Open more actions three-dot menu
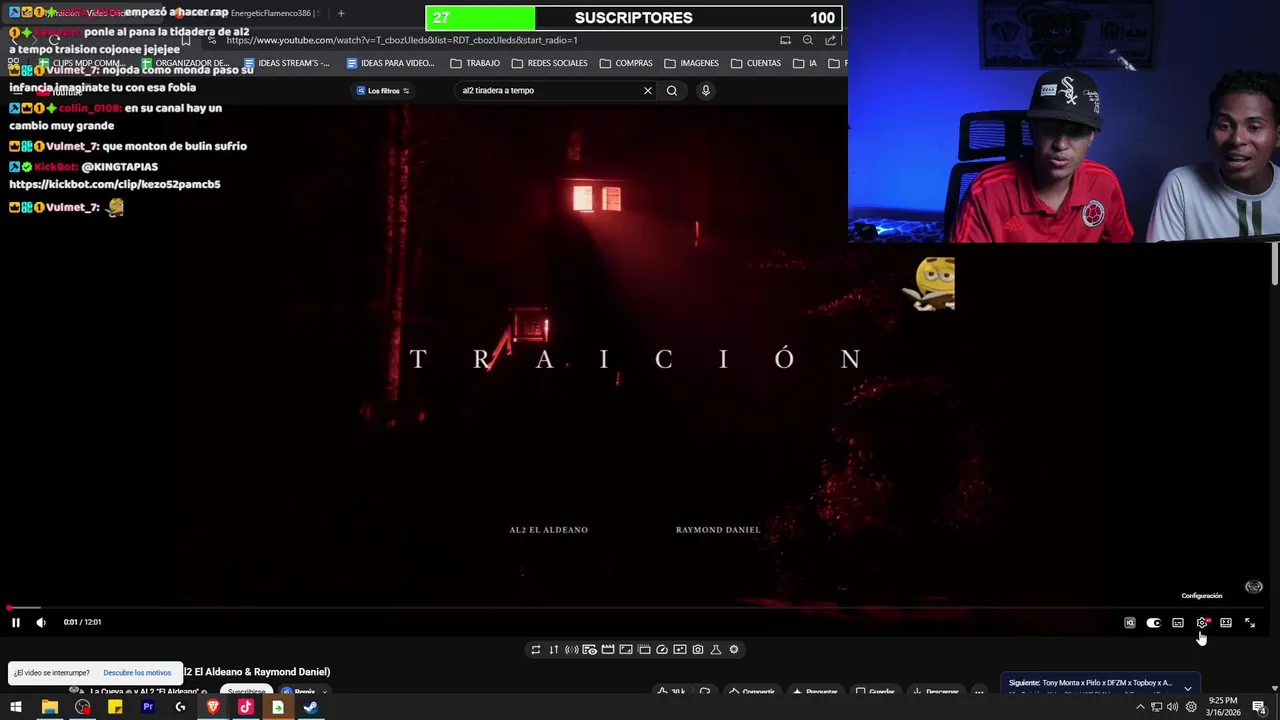Screen dimensions: 1280x720 coord(979,692)
